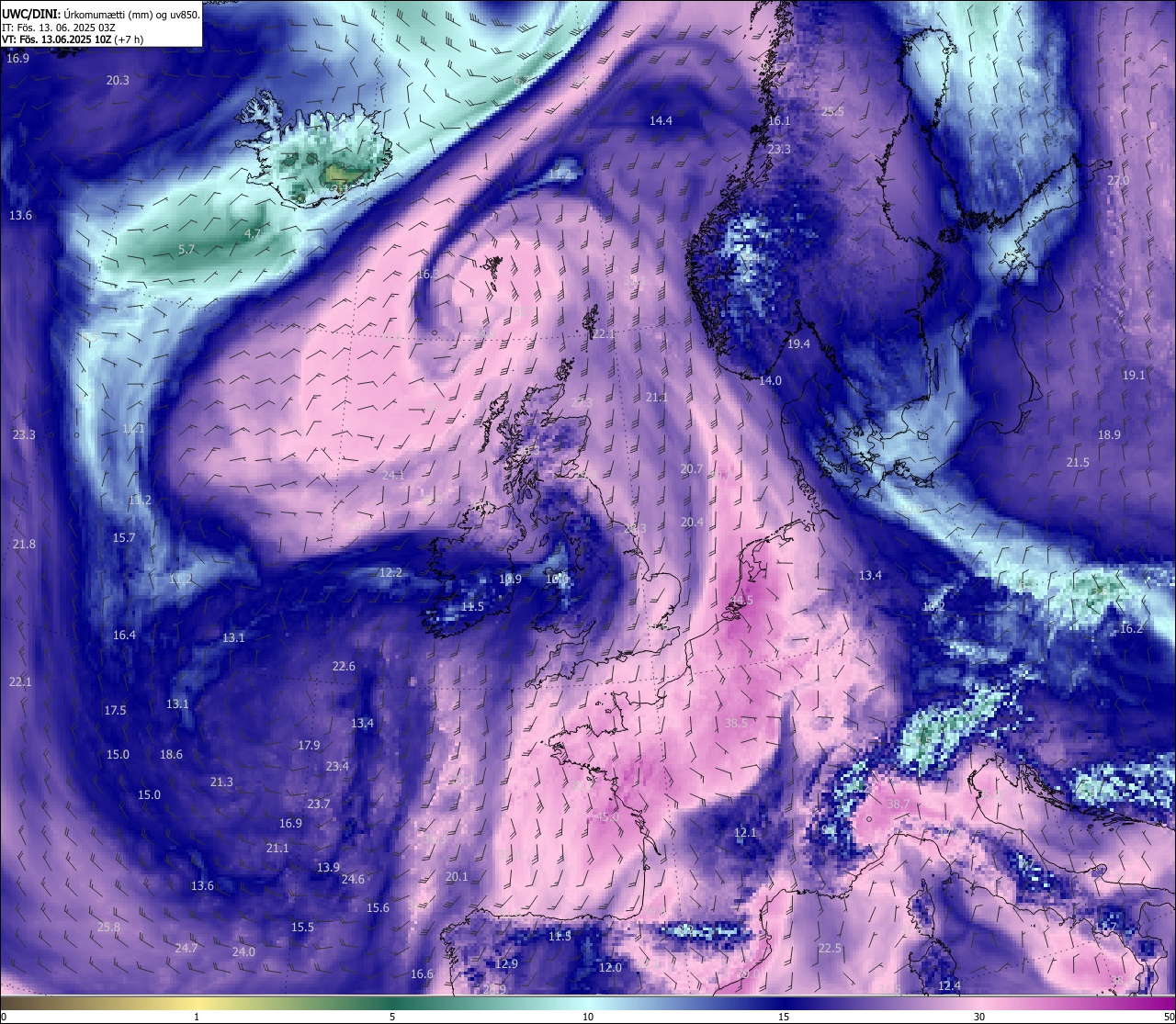The width and height of the screenshot is (1176, 1024).
Task: Click the 20.4 value in the North Sea
Action: pyautogui.click(x=691, y=522)
